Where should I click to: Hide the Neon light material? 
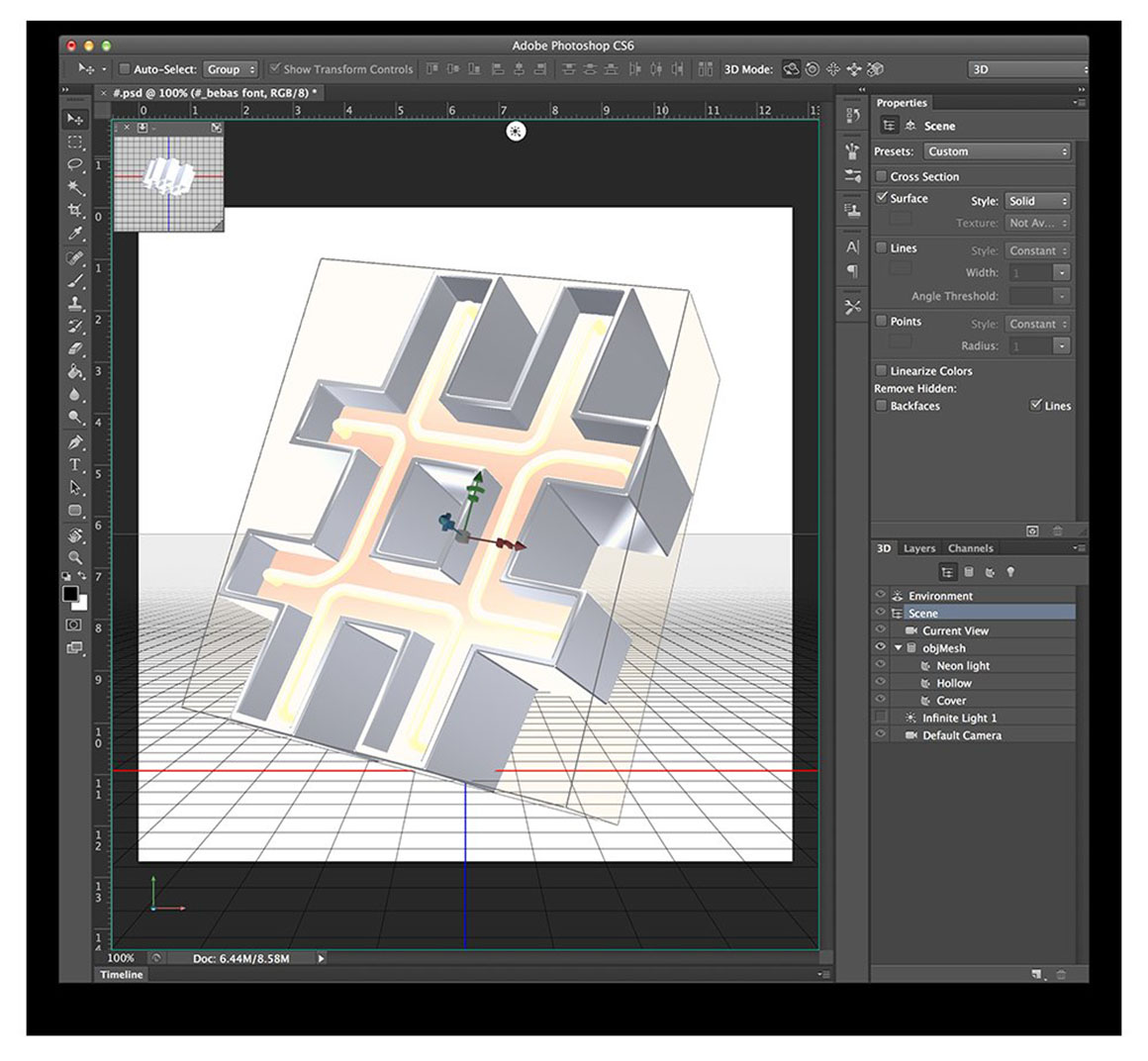[x=880, y=666]
